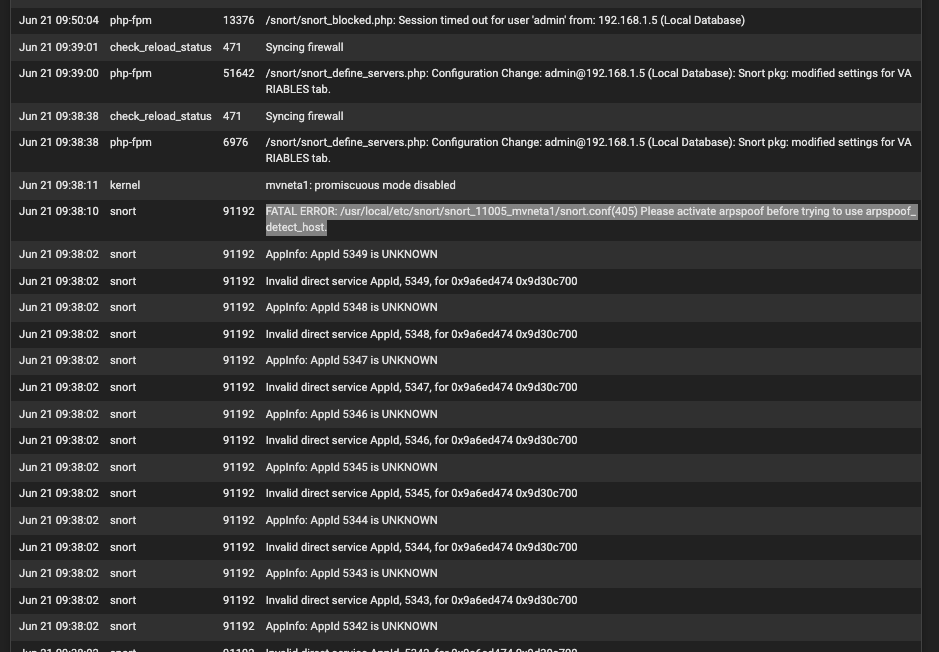939x652 pixels.
Task: Click the 'Session timed out for user admin' message
Action: pyautogui.click(x=505, y=20)
